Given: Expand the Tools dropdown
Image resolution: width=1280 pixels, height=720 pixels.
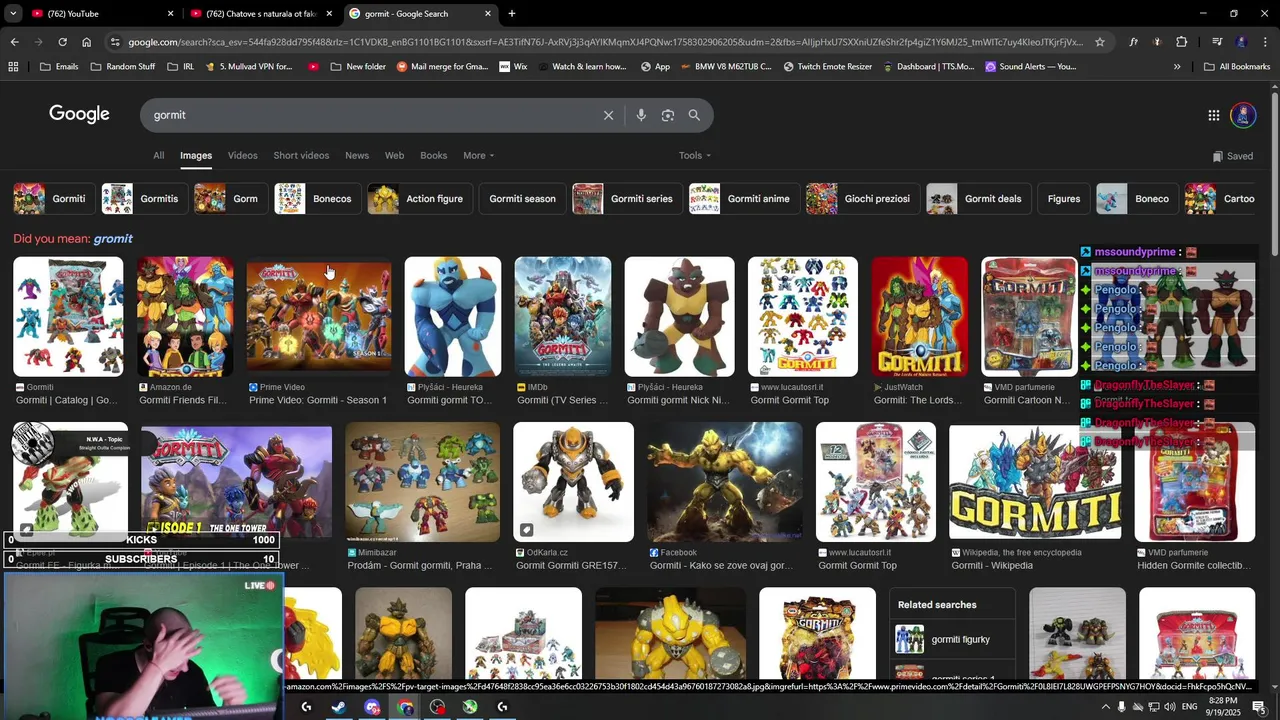Looking at the screenshot, I should click(x=695, y=156).
